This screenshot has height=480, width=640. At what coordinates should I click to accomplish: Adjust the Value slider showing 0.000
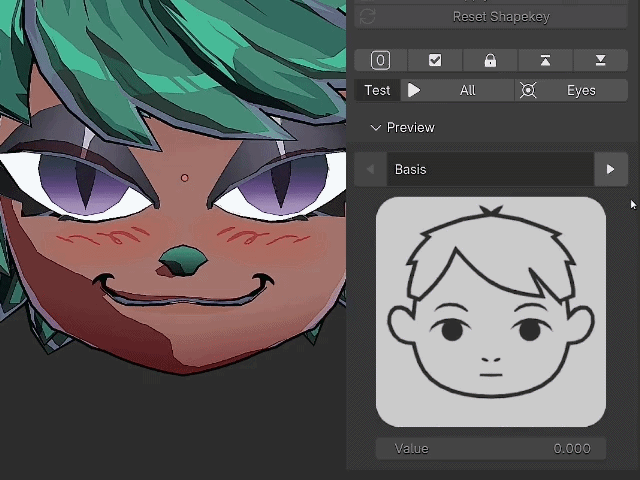click(491, 449)
